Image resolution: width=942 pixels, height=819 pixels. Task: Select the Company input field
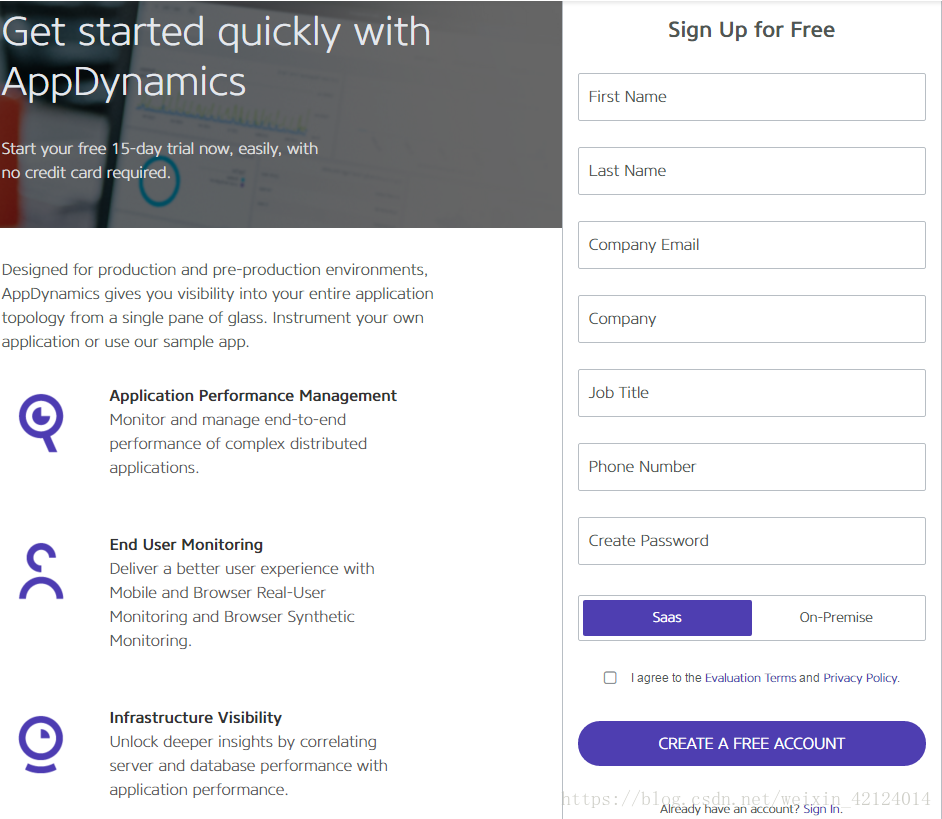(x=752, y=318)
